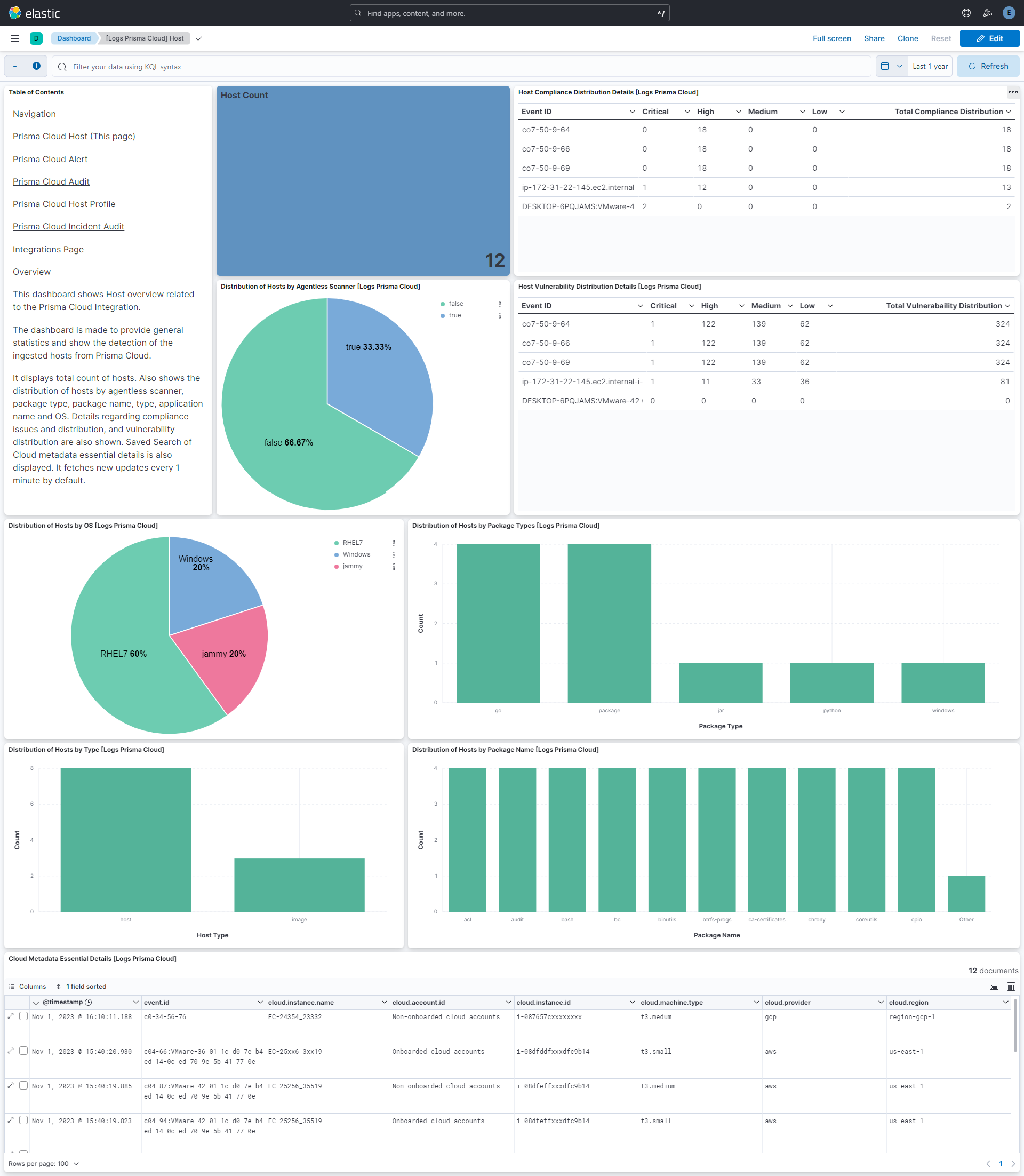Viewport: 1024px width, 1176px height.
Task: Click the add panel plus icon
Action: tap(37, 66)
